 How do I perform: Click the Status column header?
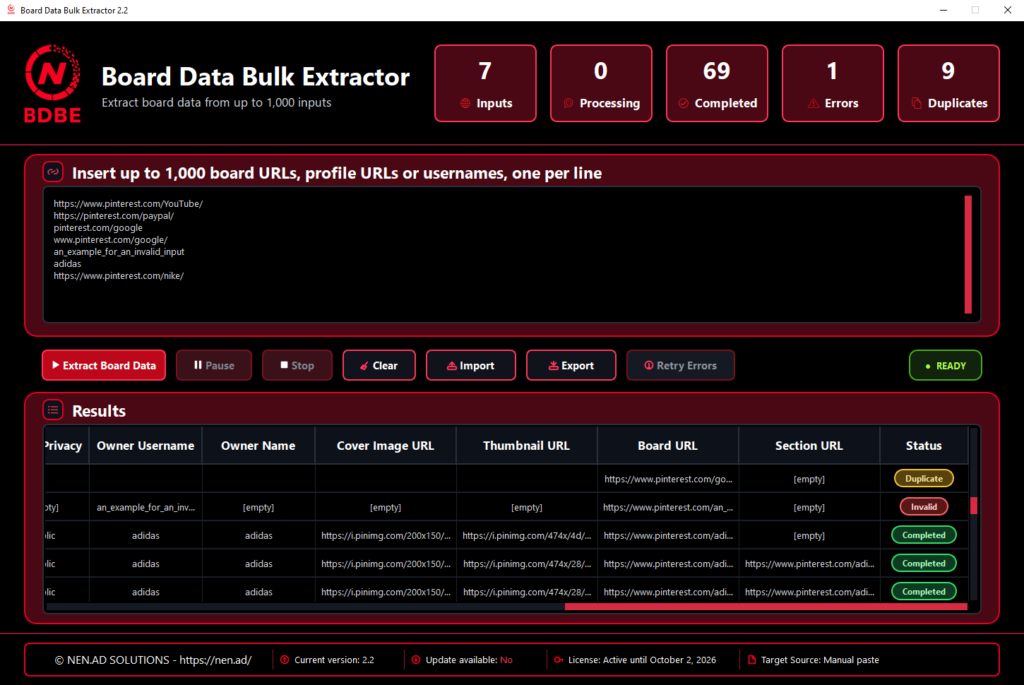923,445
